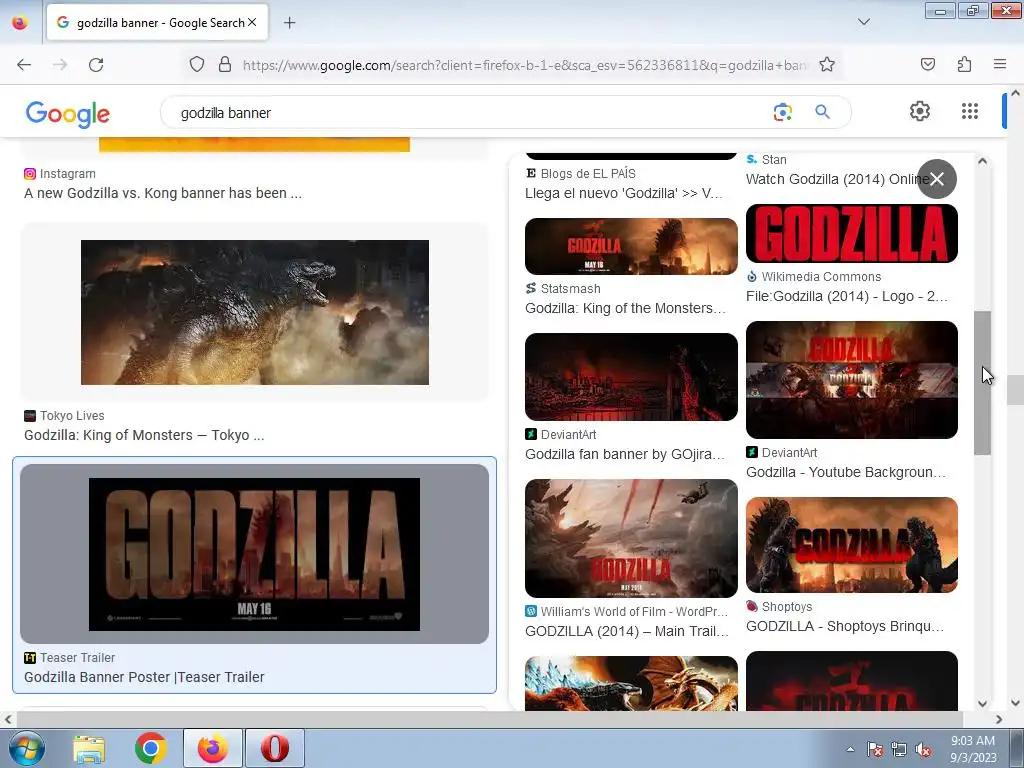
Task: Open the William's World of Film thumbnail
Action: 632,538
